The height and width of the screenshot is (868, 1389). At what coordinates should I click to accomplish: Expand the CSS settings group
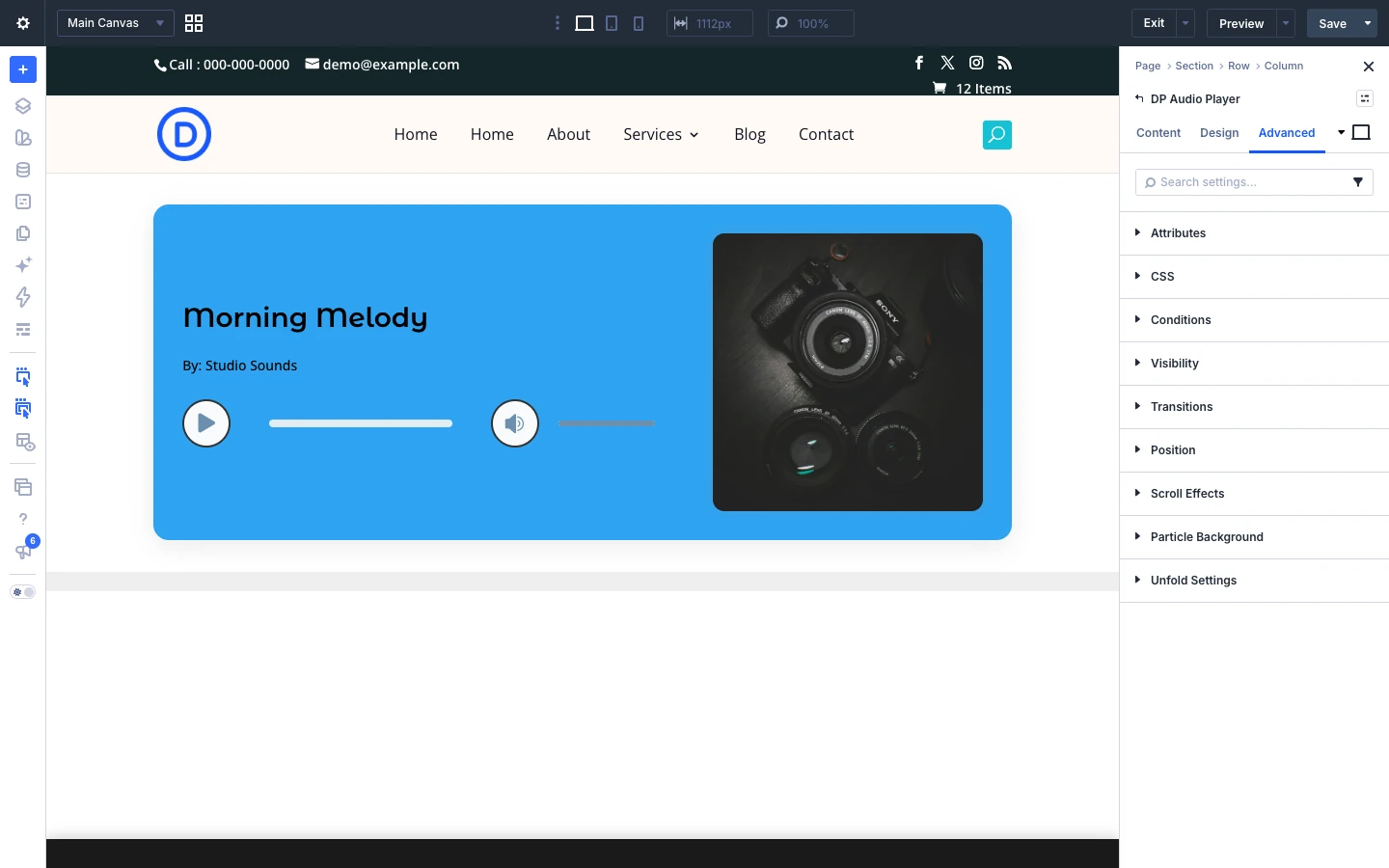[1254, 277]
